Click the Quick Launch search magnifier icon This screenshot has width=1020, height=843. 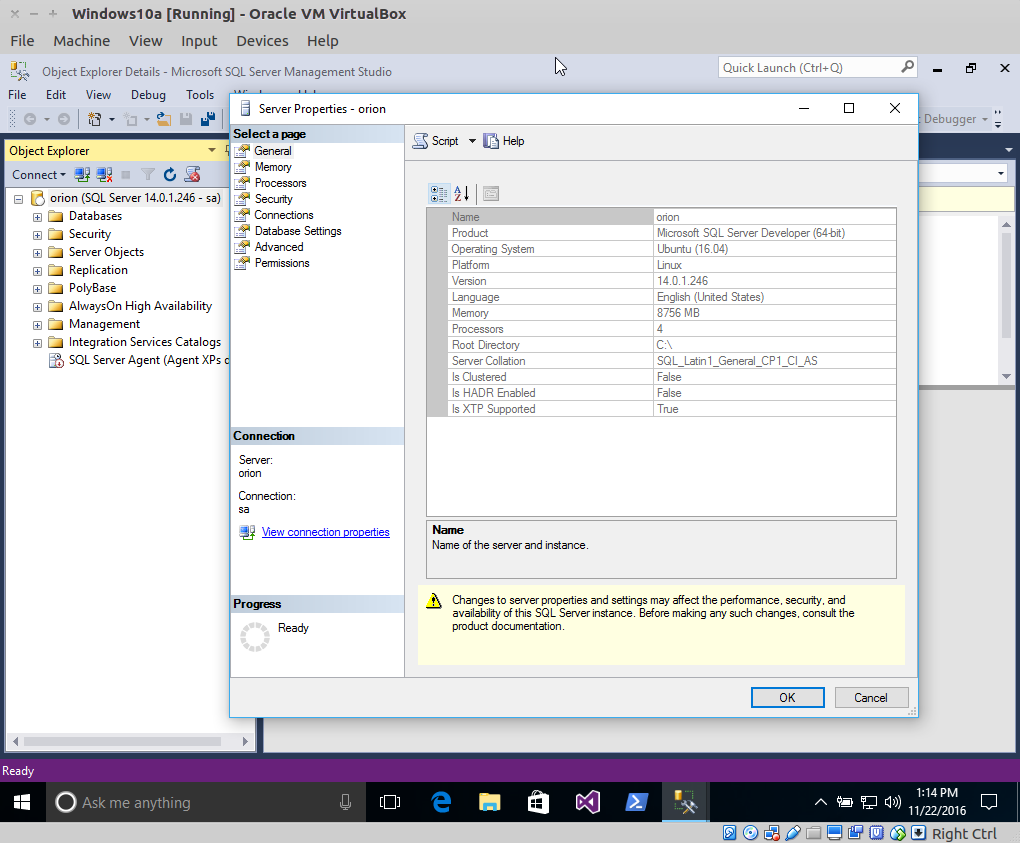(x=907, y=67)
